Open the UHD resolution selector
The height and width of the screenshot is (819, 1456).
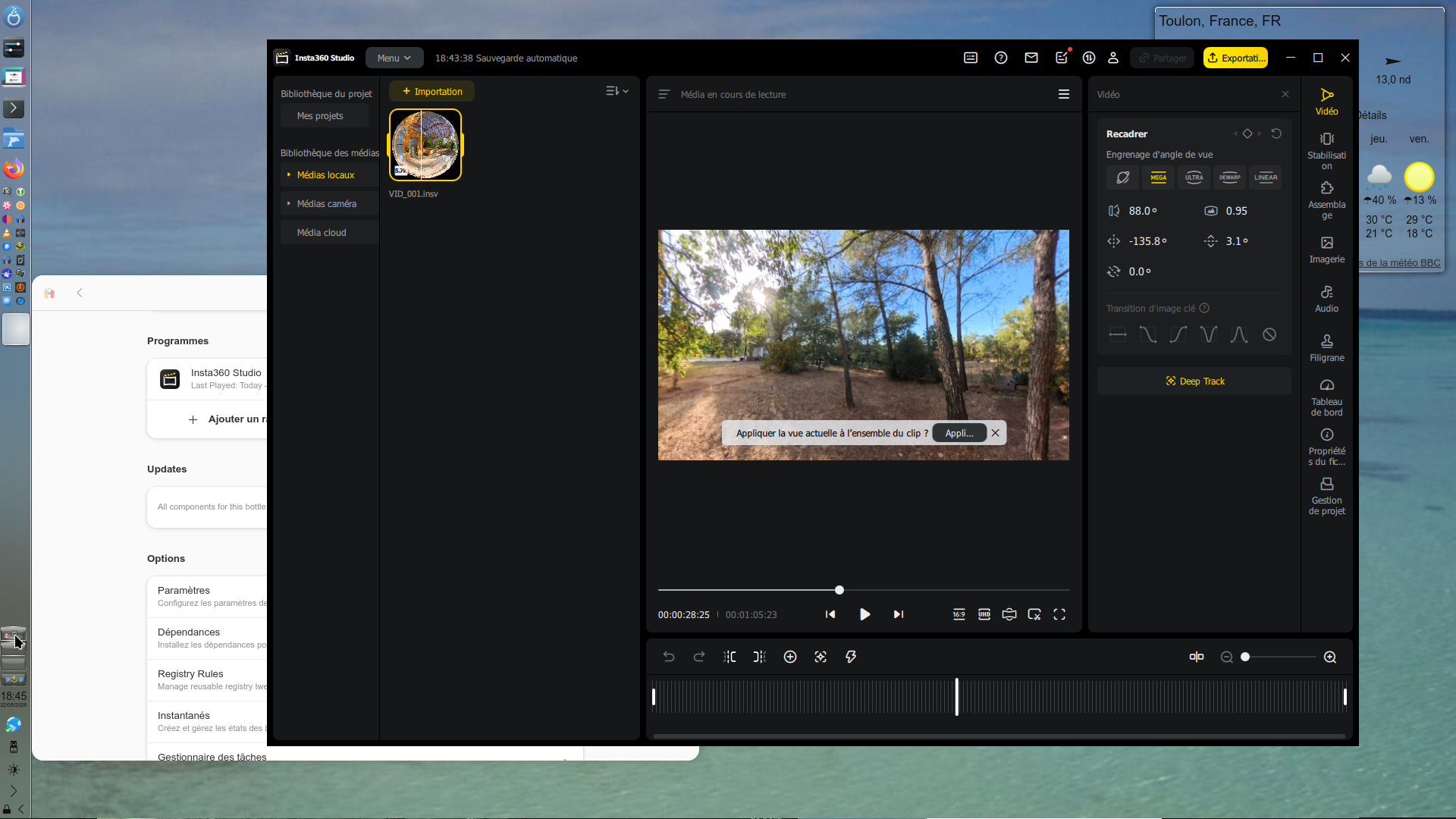click(984, 614)
